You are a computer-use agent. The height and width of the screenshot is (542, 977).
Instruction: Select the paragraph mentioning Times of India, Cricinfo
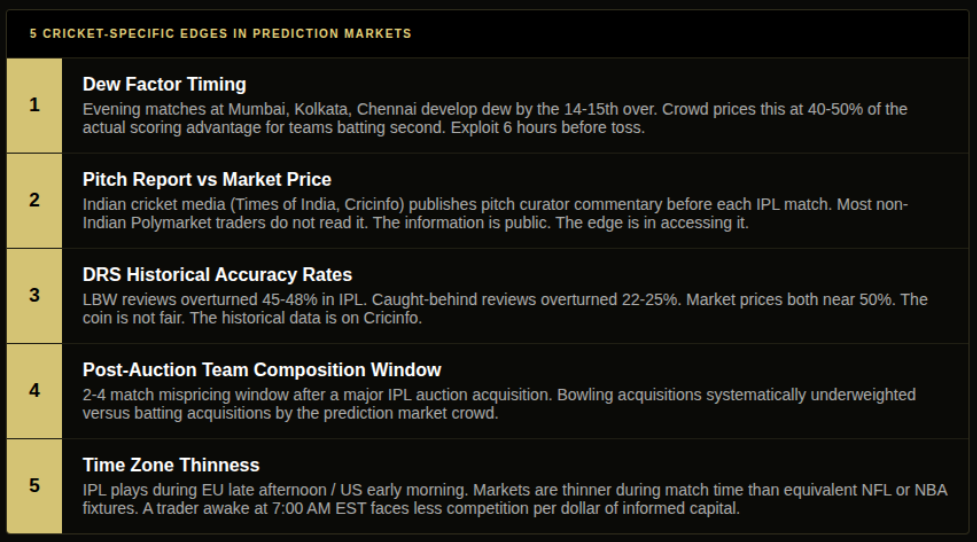pos(495,214)
